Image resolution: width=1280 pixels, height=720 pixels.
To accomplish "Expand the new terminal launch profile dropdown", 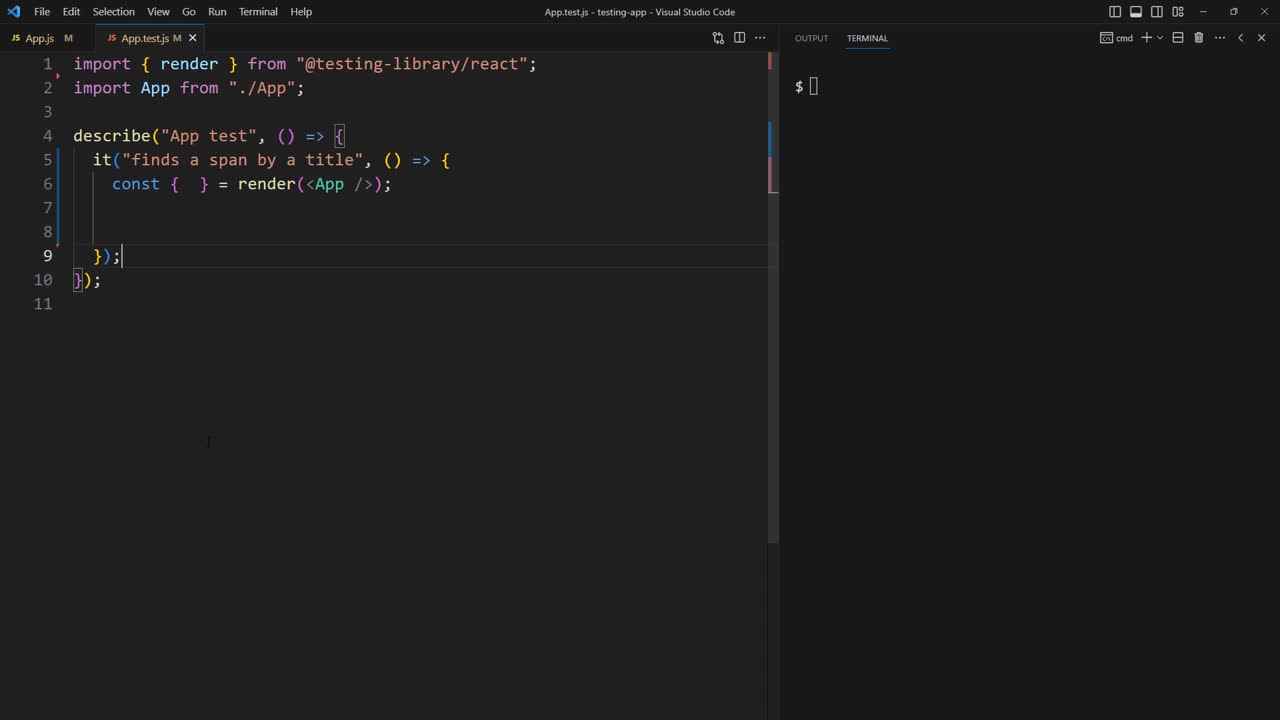I will pos(1160,38).
